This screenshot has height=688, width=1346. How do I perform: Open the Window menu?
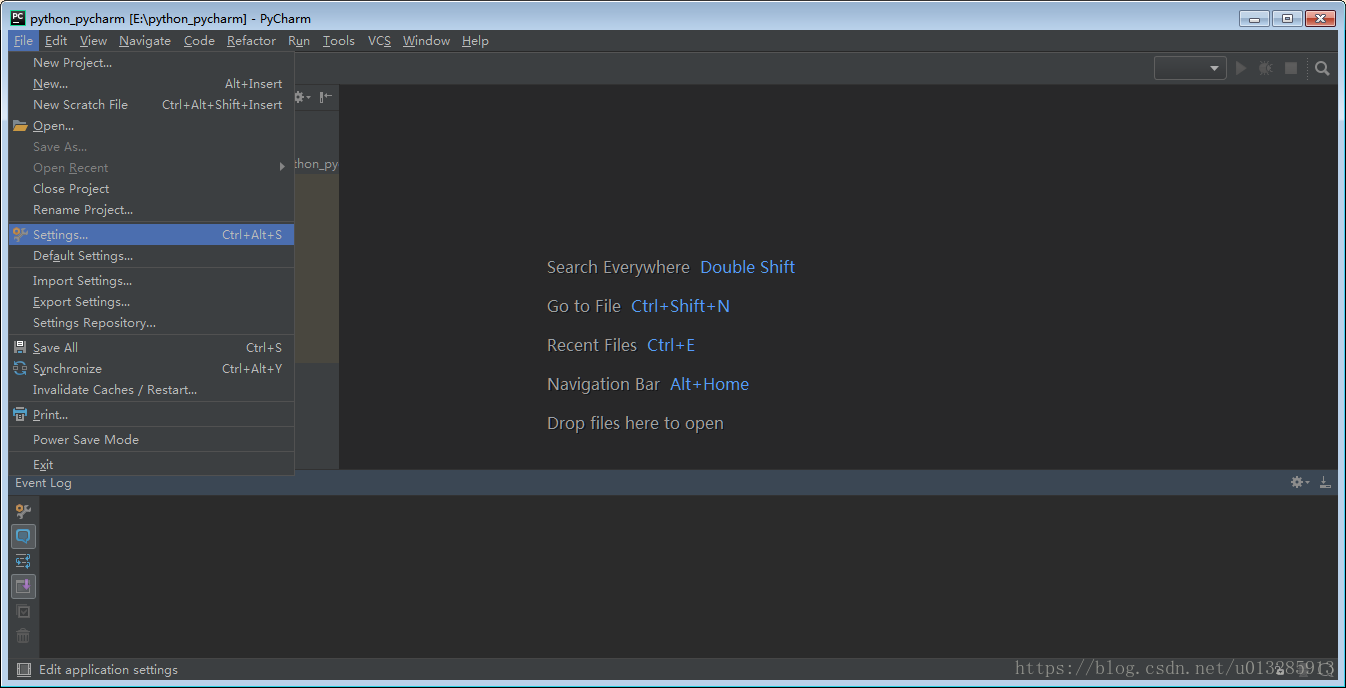pos(426,41)
